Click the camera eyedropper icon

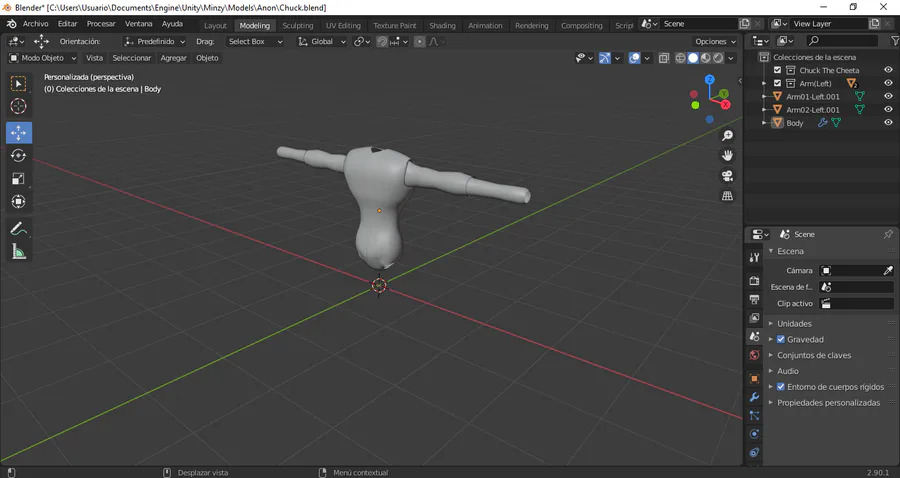click(888, 270)
